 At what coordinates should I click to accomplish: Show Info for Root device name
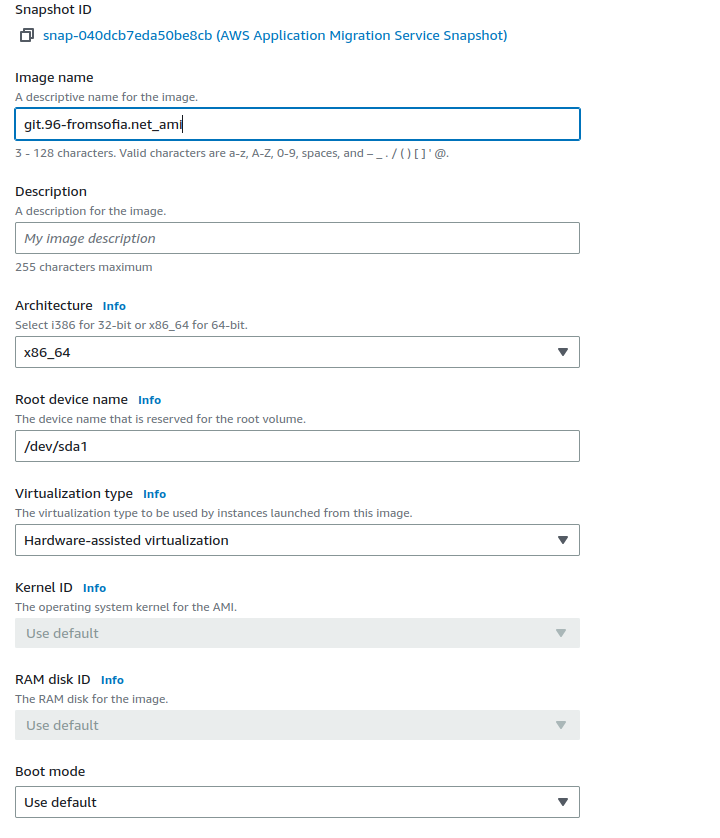click(x=149, y=400)
